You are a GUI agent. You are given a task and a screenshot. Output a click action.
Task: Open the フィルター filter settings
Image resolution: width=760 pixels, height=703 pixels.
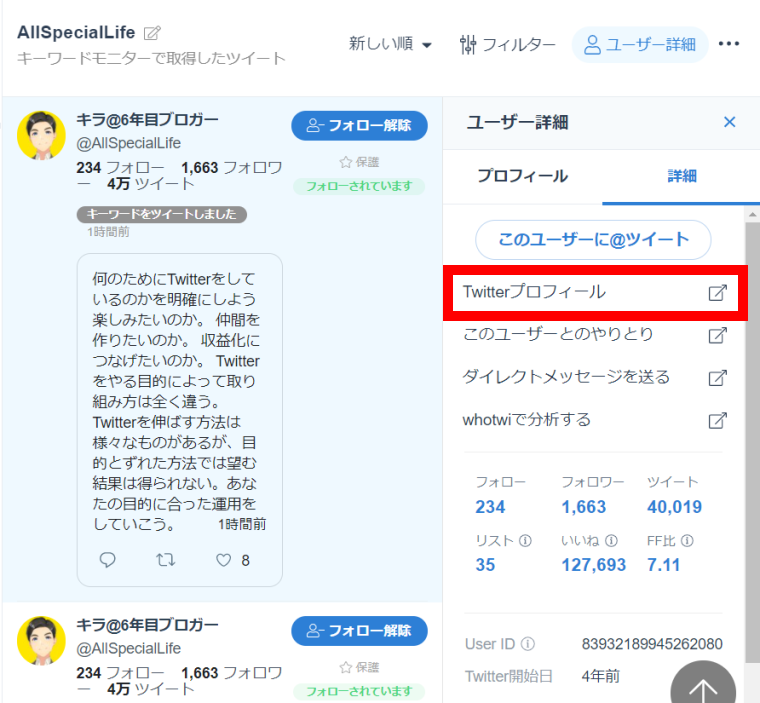pyautogui.click(x=507, y=44)
